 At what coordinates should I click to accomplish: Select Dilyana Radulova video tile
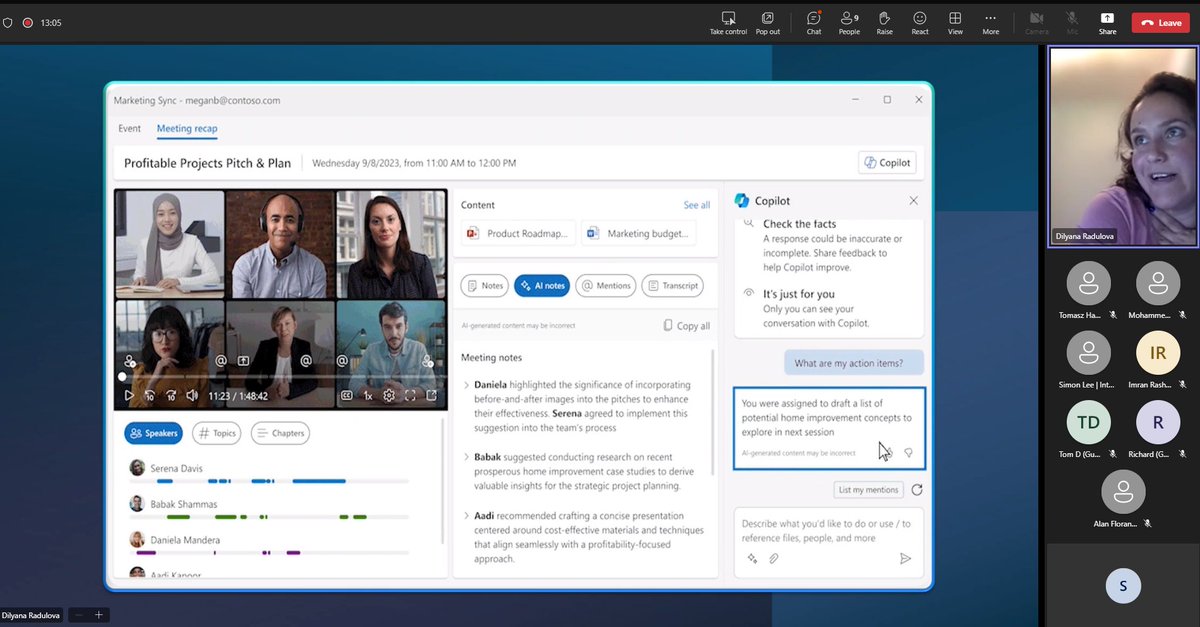[x=1122, y=146]
